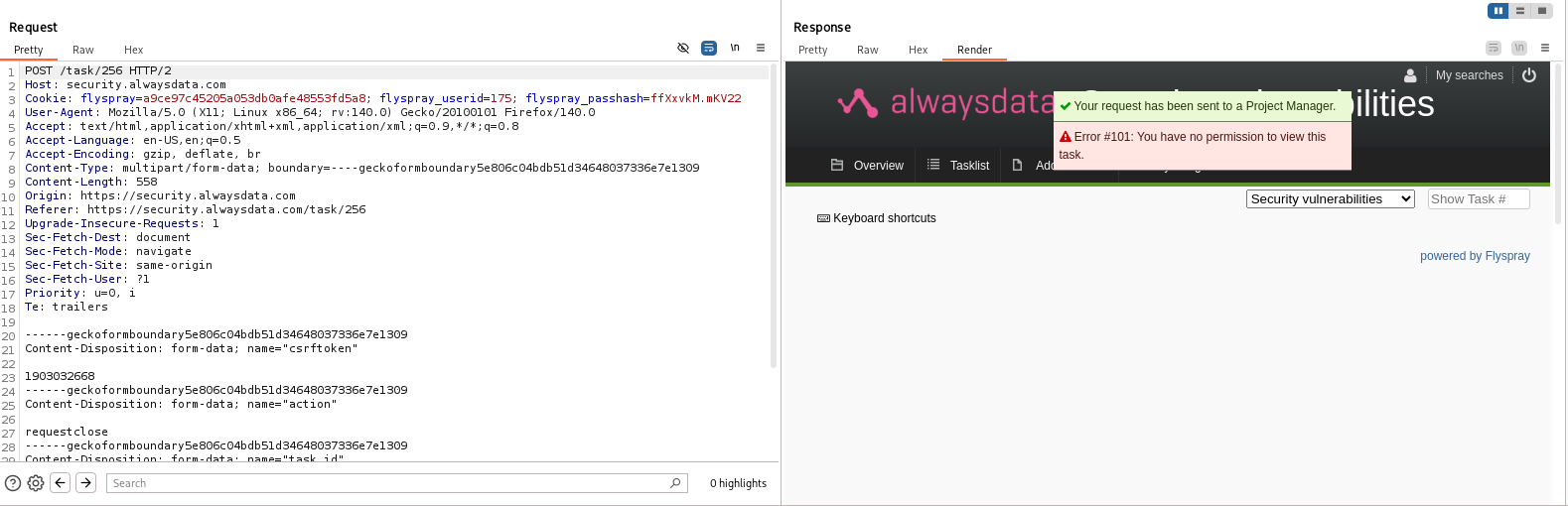Switch Response view to Pretty tab

click(812, 50)
